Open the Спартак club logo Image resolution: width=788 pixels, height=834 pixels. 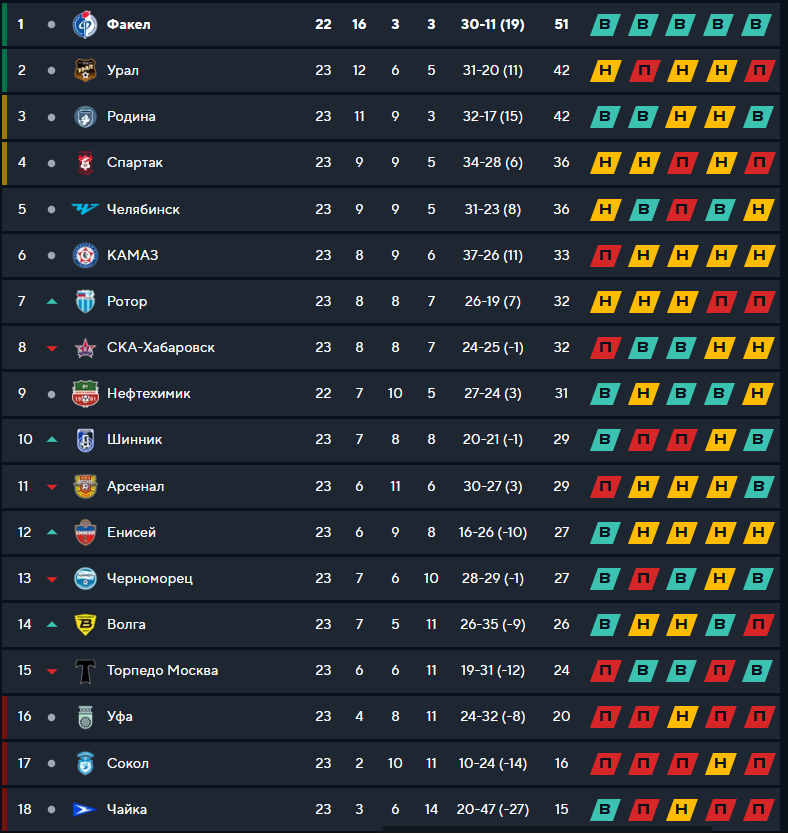point(84,163)
